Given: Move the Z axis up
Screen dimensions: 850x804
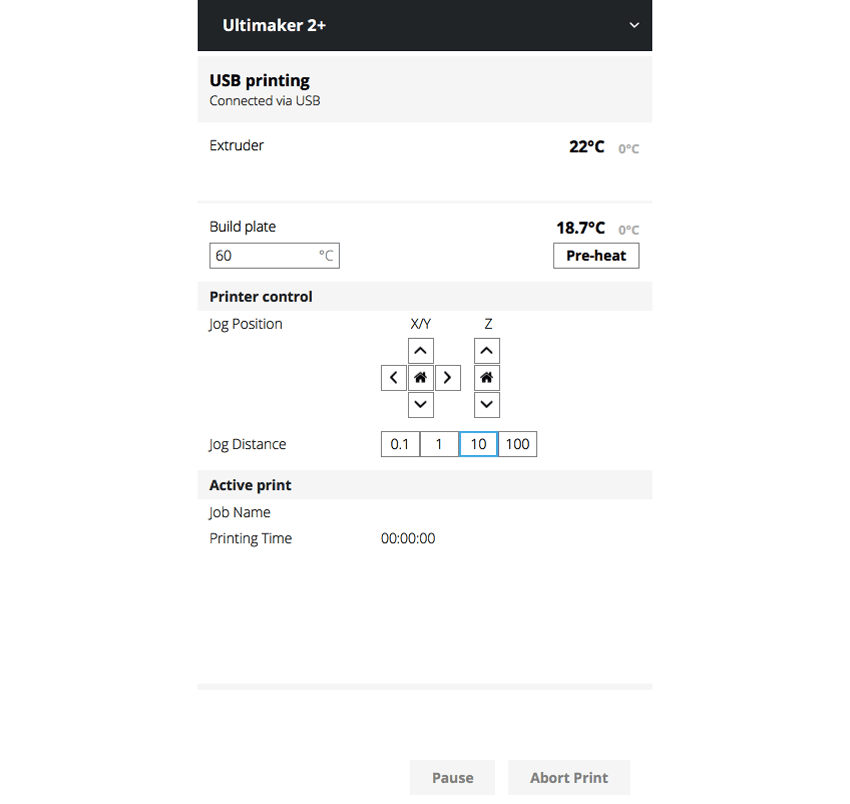Looking at the screenshot, I should tap(487, 351).
